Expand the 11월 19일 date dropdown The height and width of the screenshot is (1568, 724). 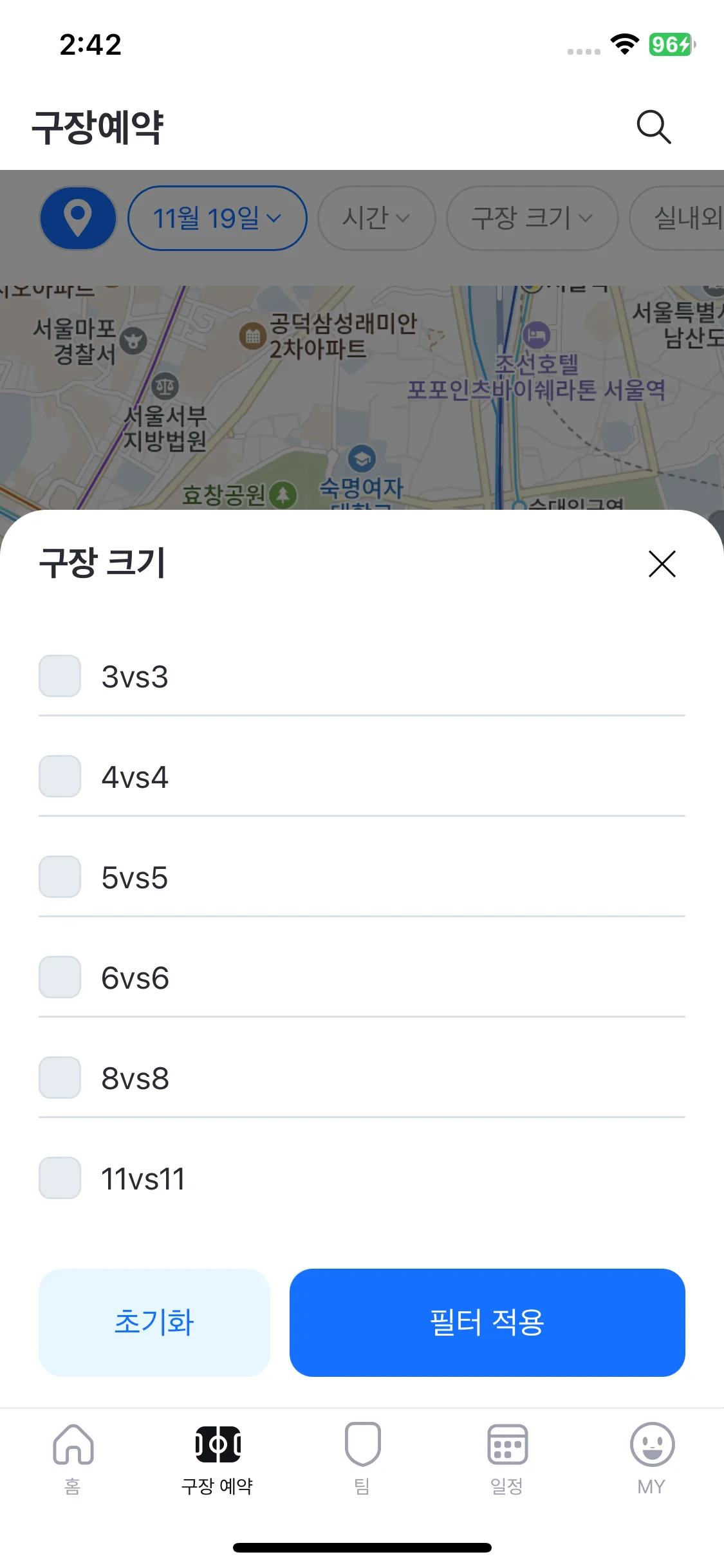217,218
